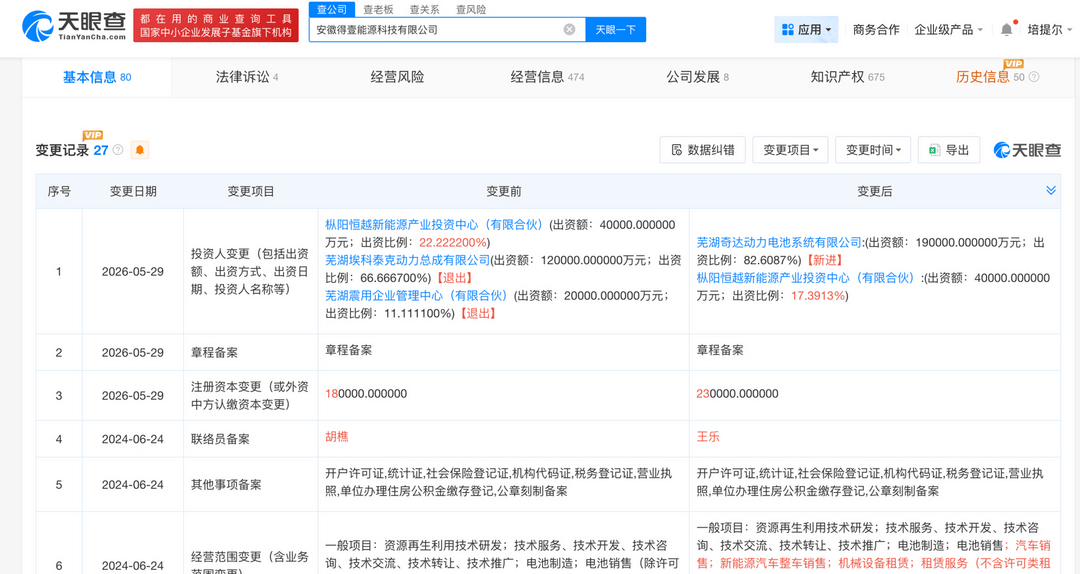Open the 企业级产品 dropdown
This screenshot has height=574, width=1080.
[x=948, y=30]
